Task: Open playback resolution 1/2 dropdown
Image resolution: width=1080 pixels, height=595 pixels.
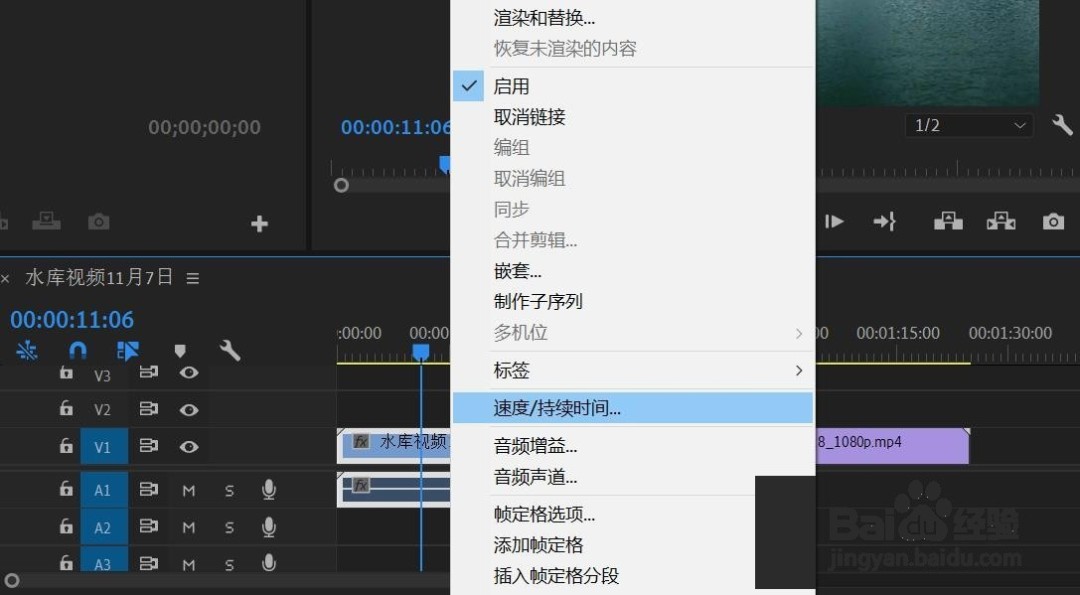Action: pos(968,125)
